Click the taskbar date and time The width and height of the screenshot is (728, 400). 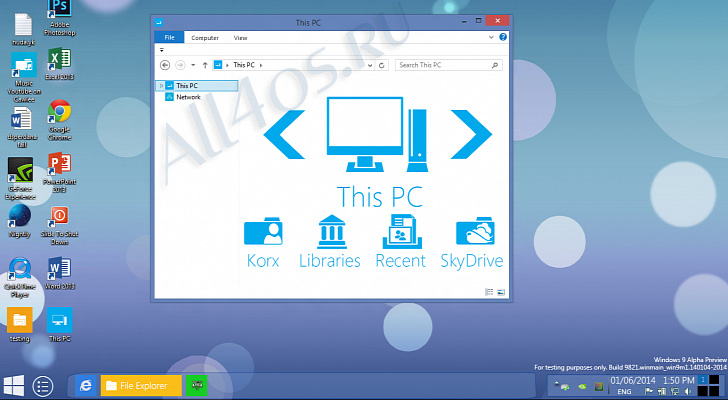pyautogui.click(x=652, y=381)
